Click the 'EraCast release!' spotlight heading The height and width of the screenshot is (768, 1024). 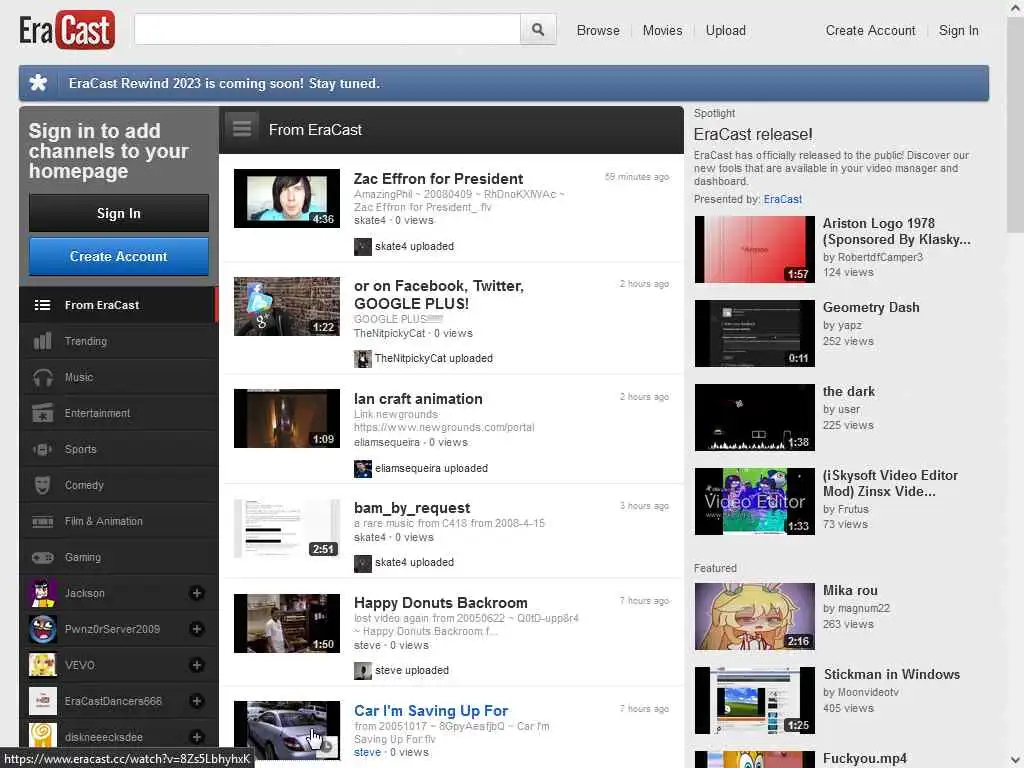[x=753, y=135]
